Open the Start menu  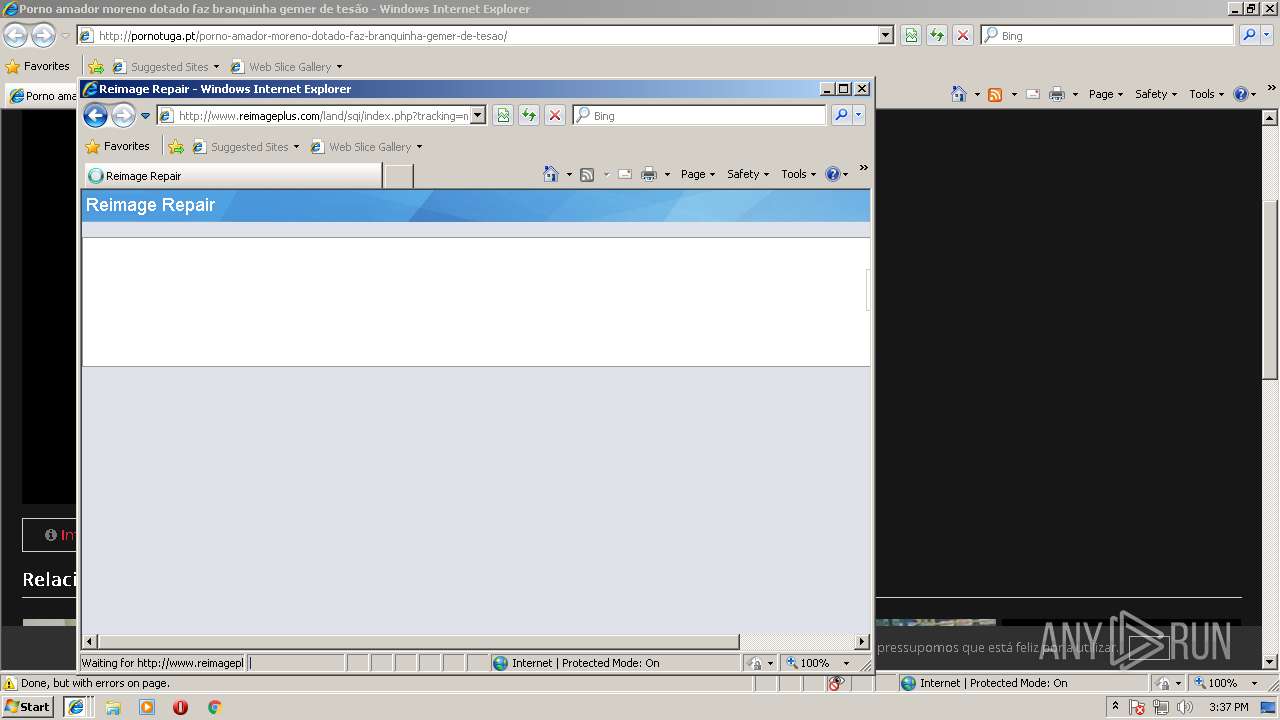(x=28, y=707)
